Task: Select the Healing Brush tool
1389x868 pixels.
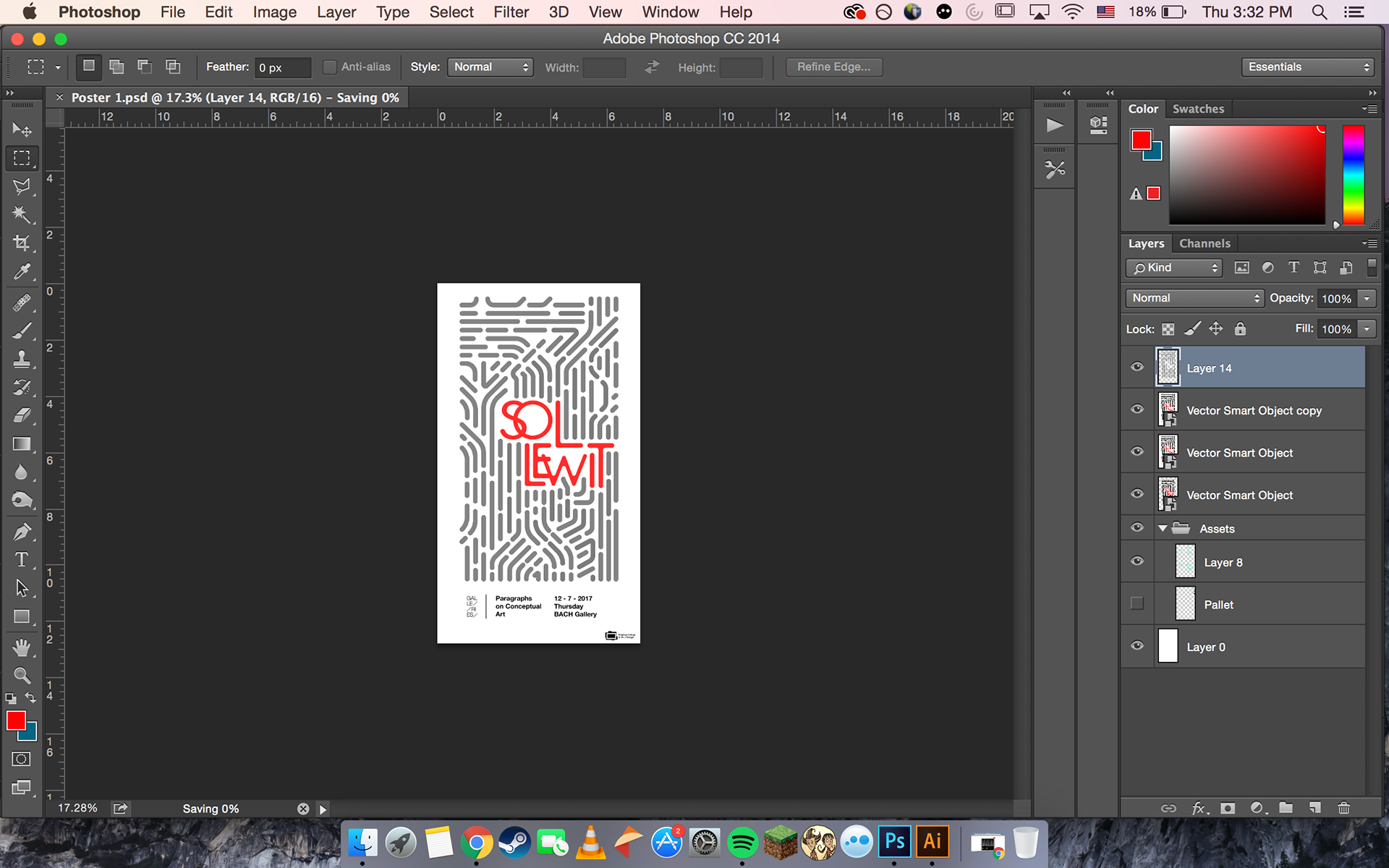Action: pos(22,302)
